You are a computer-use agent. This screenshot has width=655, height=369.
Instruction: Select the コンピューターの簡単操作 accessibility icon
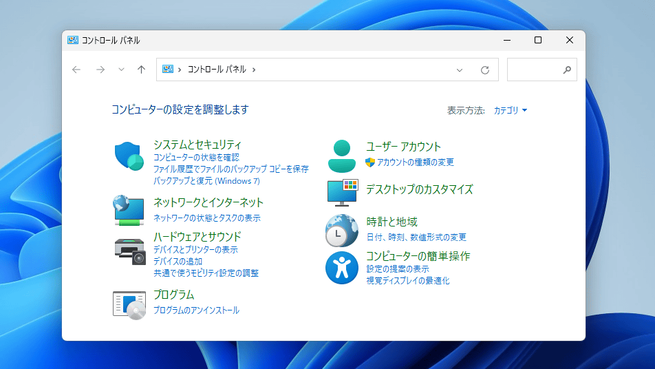coord(342,268)
